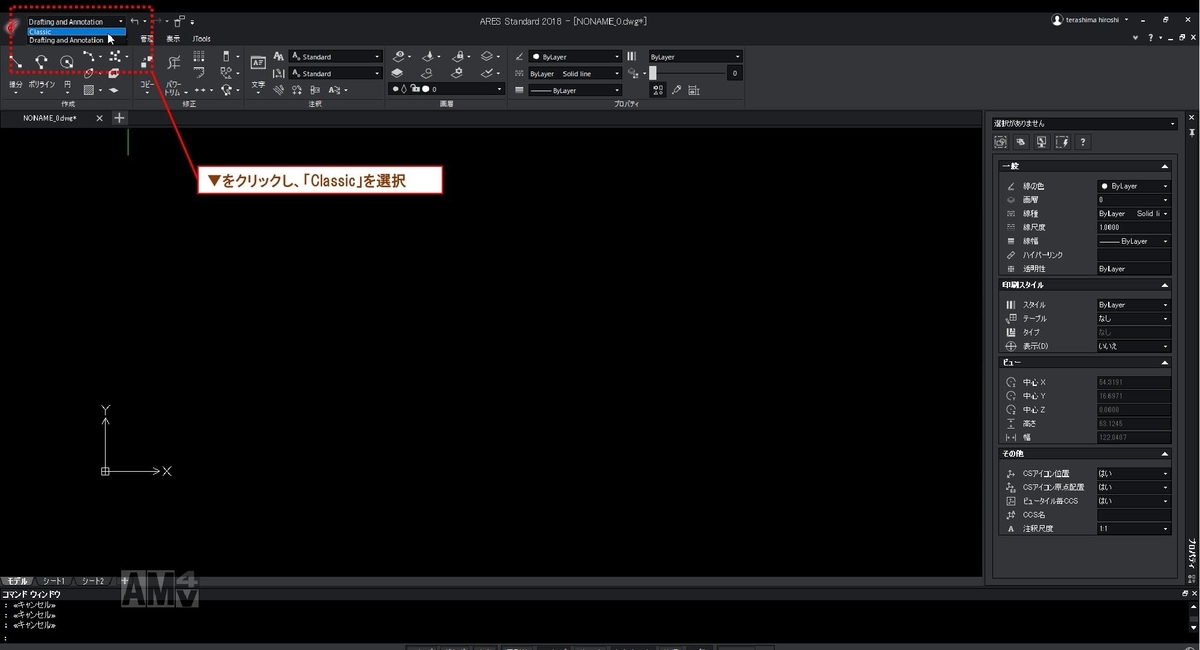This screenshot has height=650, width=1200.
Task: Select the ポリライン (Polyline) tool
Action: (x=40, y=62)
